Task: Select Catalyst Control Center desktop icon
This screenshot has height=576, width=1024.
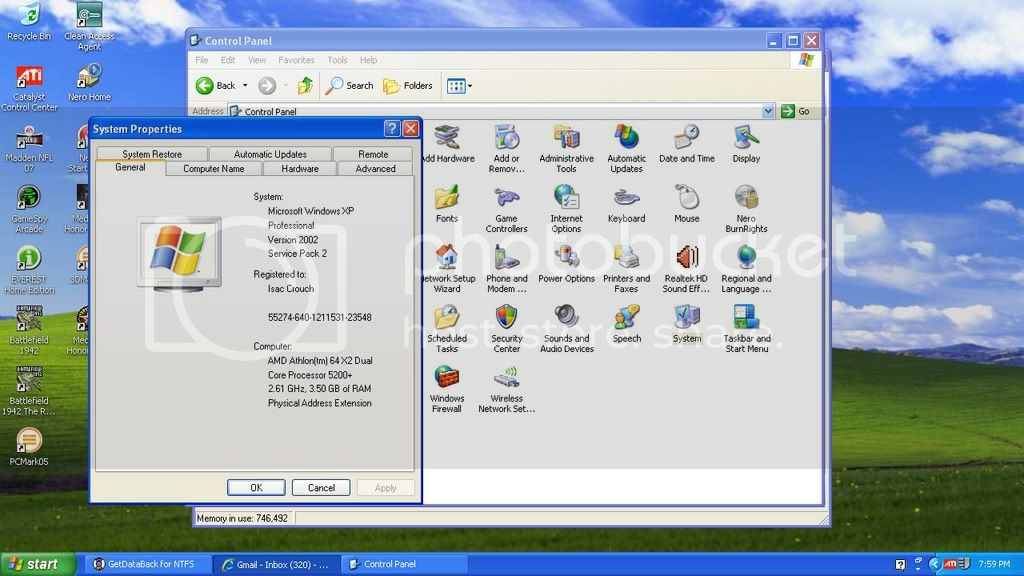Action: [x=29, y=88]
